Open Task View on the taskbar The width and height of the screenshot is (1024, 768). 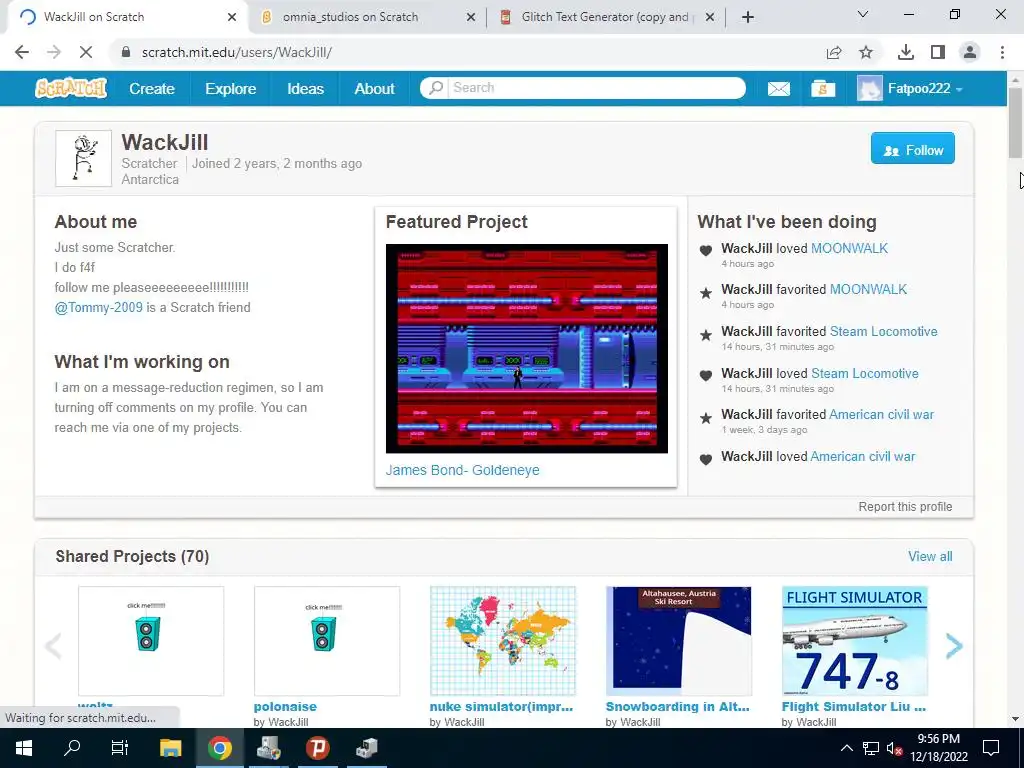click(x=120, y=748)
